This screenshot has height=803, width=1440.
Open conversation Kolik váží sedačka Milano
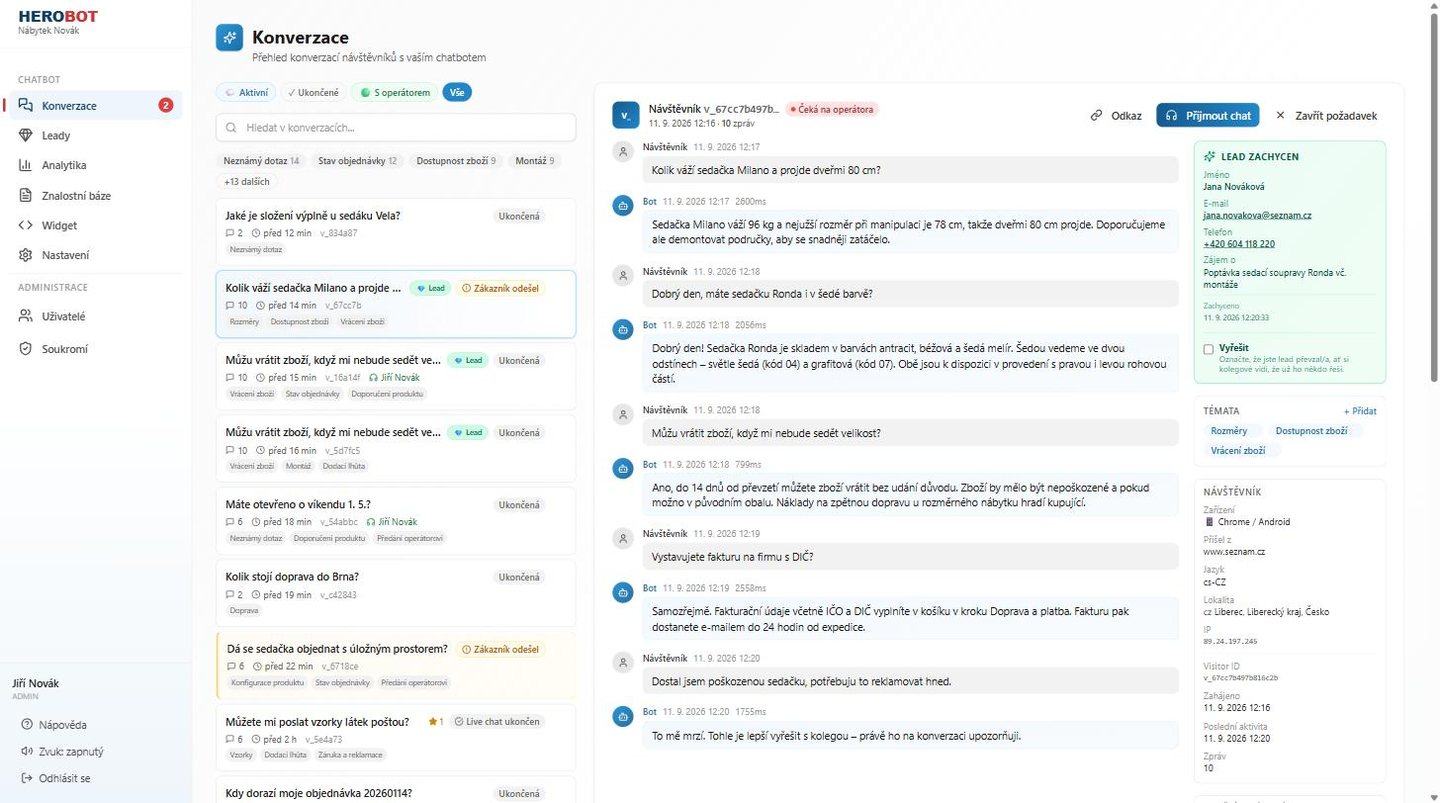click(x=396, y=304)
